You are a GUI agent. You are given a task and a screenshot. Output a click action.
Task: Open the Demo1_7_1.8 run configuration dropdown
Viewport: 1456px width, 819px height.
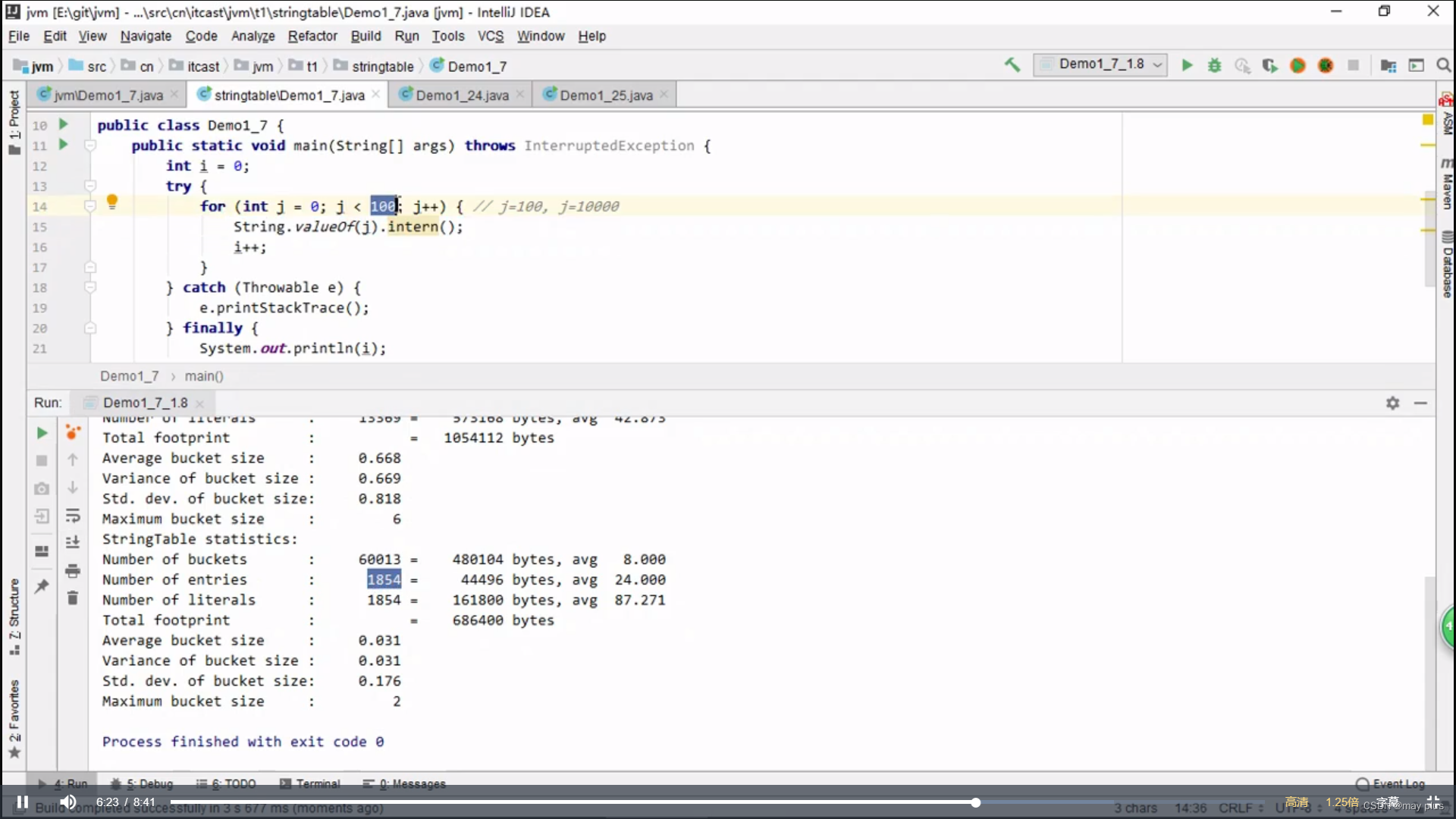pos(1101,64)
